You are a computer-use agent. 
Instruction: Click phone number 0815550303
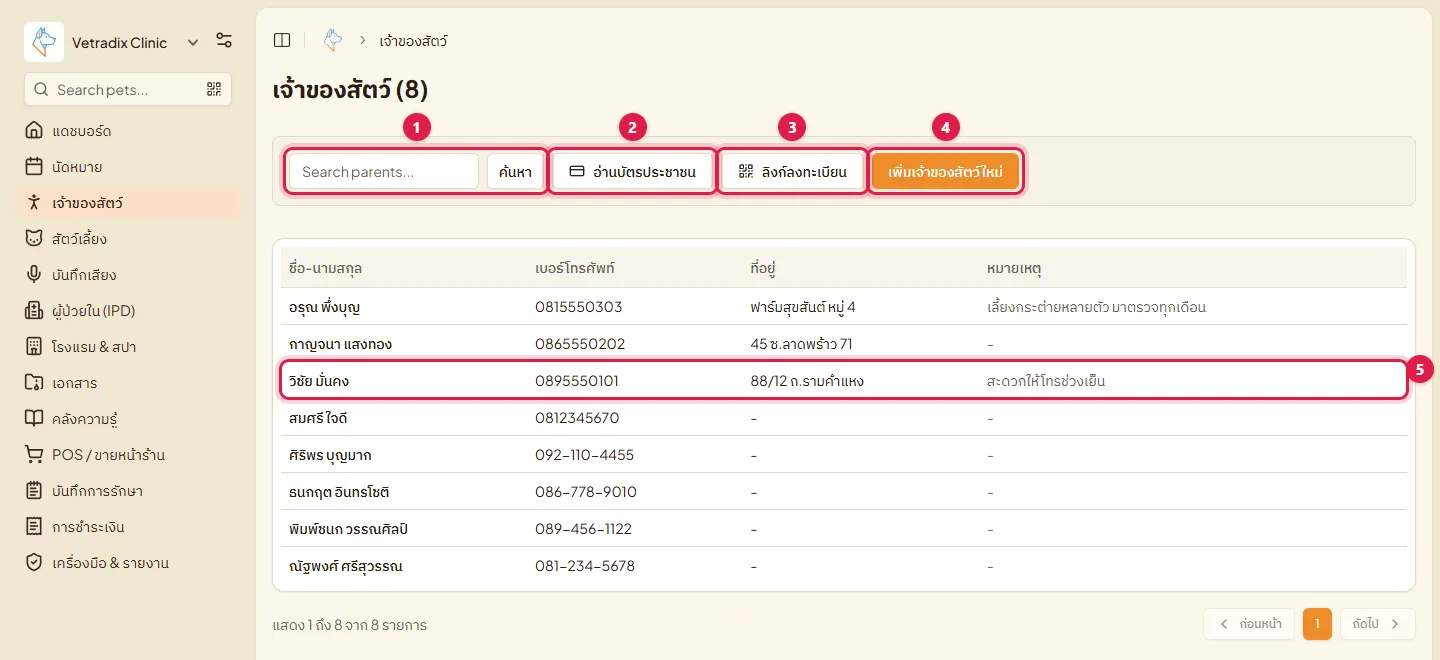pos(579,307)
